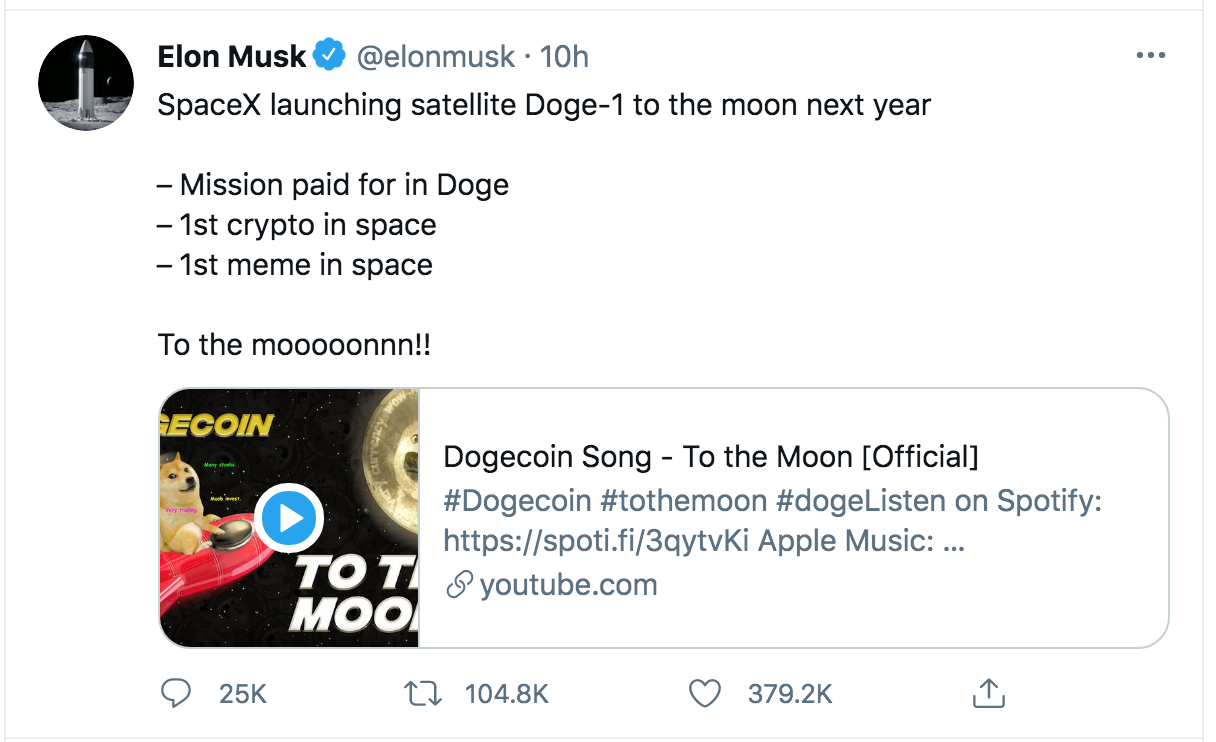1216x742 pixels.
Task: Click the youtube.com link text
Action: click(568, 585)
